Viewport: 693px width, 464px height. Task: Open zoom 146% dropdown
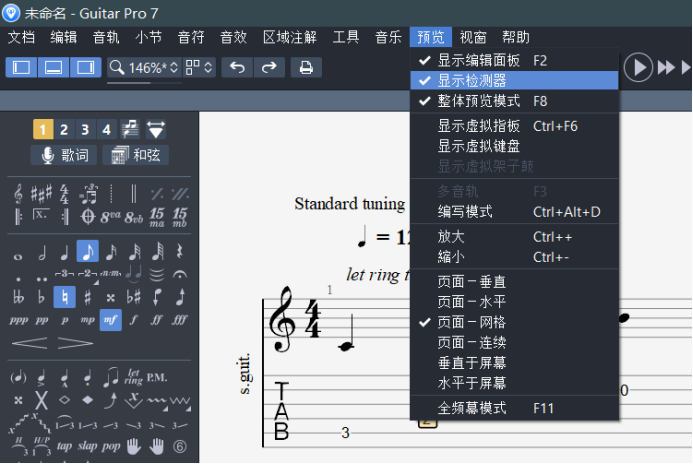(x=144, y=68)
